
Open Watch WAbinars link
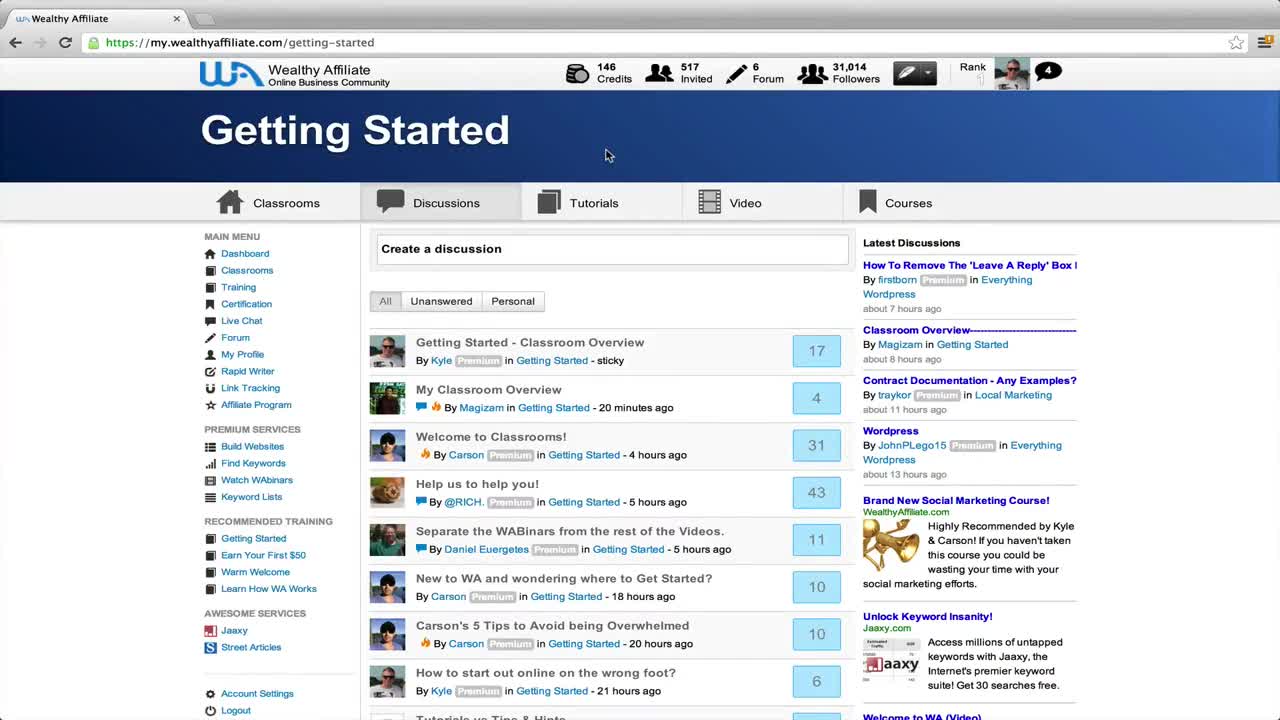pos(256,480)
